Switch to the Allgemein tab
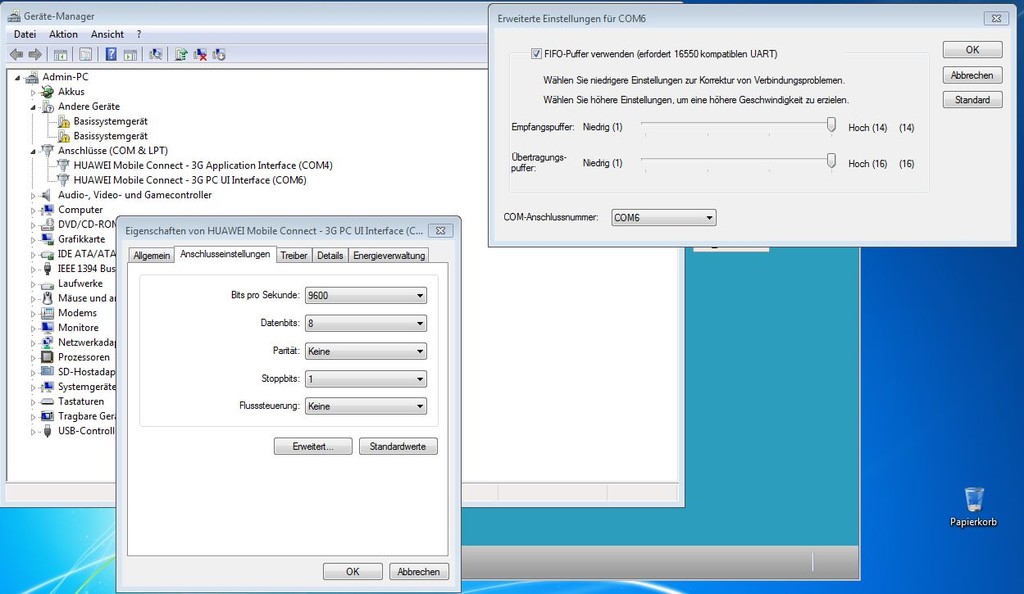 click(152, 256)
